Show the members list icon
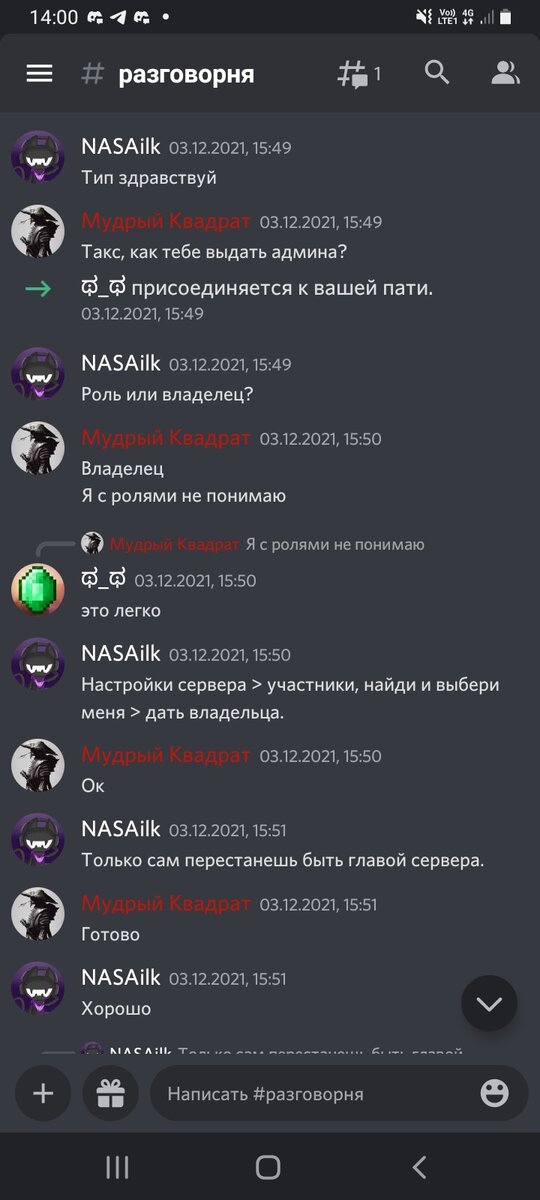 tap(505, 72)
